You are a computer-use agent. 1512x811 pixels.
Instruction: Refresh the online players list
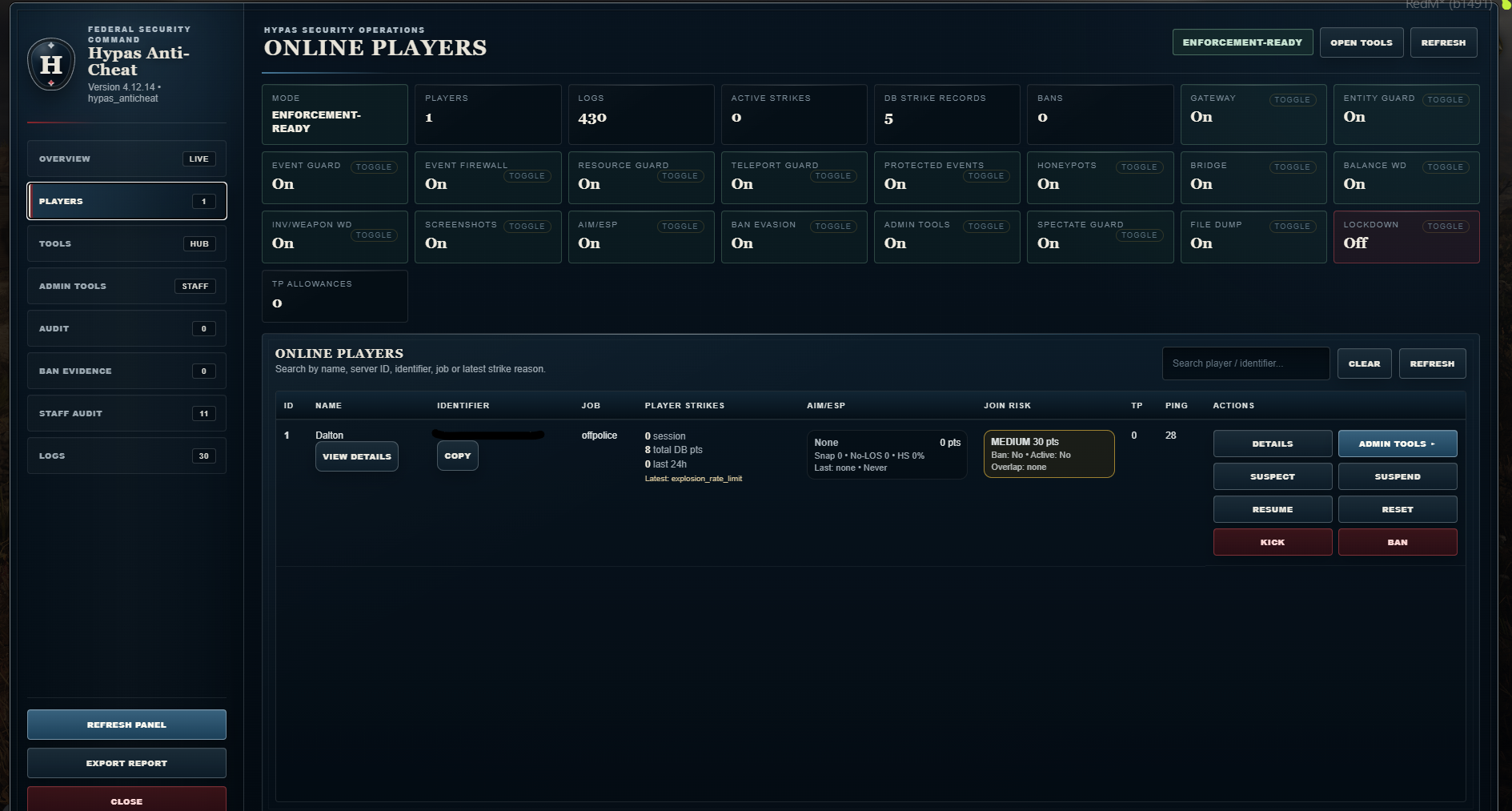click(1432, 363)
